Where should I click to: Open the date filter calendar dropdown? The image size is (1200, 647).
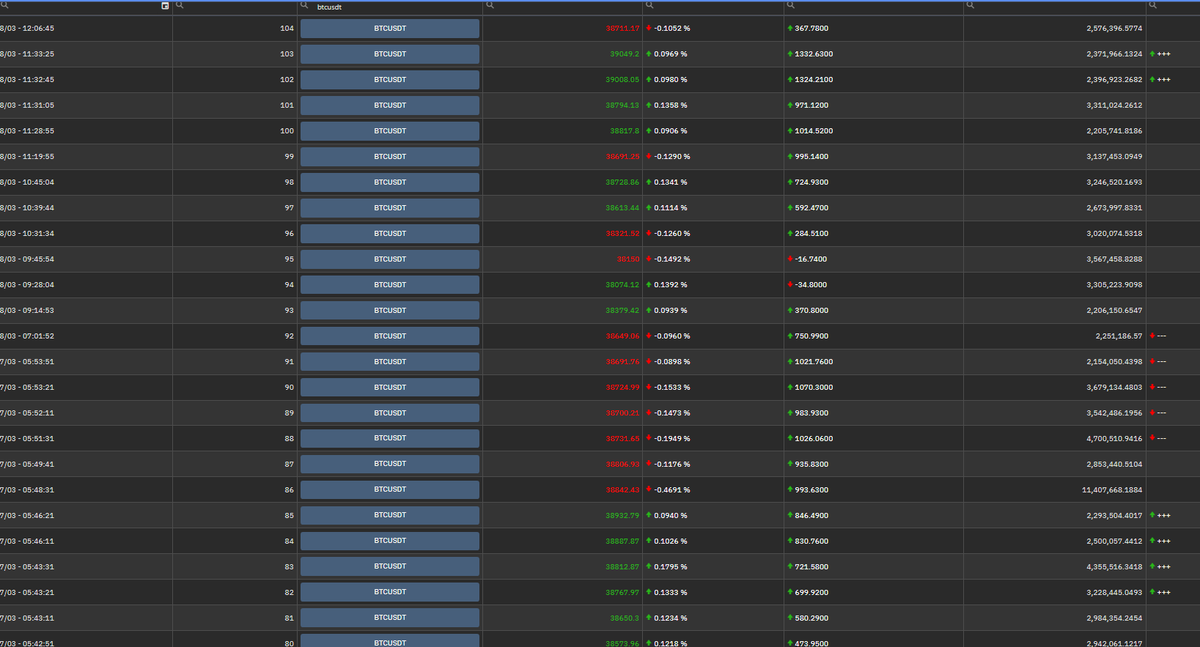point(165,6)
